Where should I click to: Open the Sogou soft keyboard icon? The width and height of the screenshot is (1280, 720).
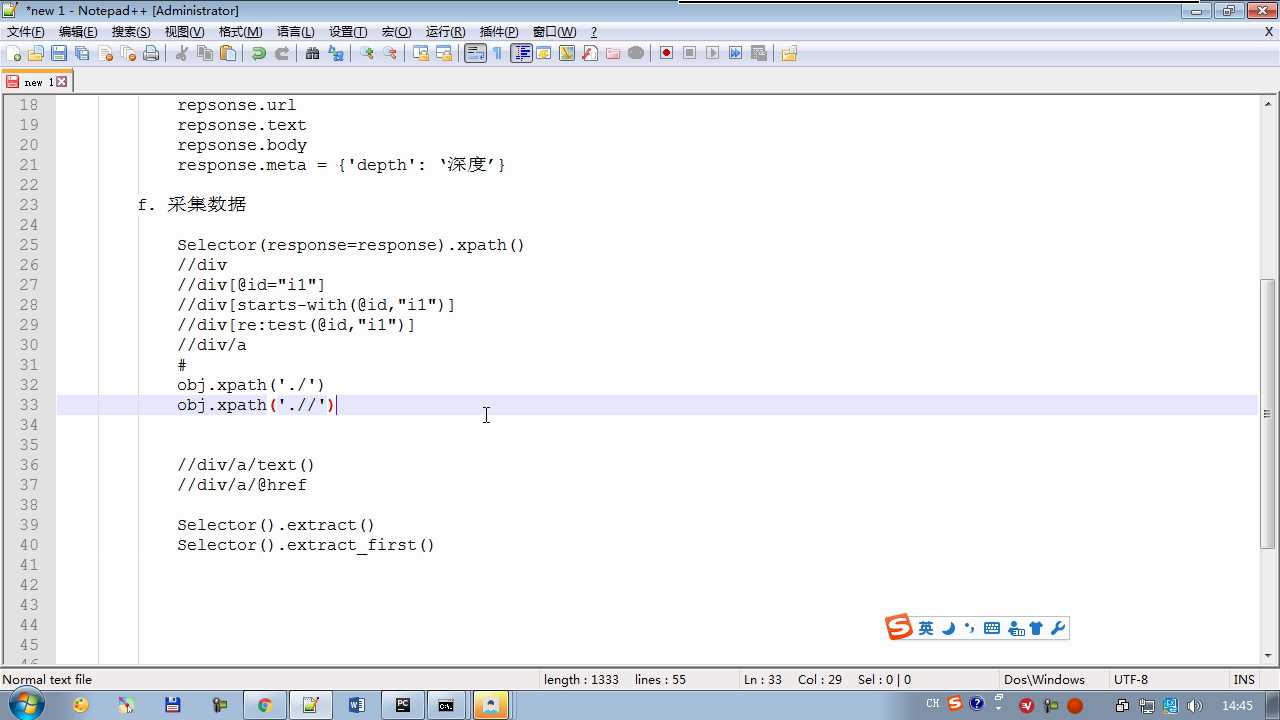pyautogui.click(x=992, y=628)
